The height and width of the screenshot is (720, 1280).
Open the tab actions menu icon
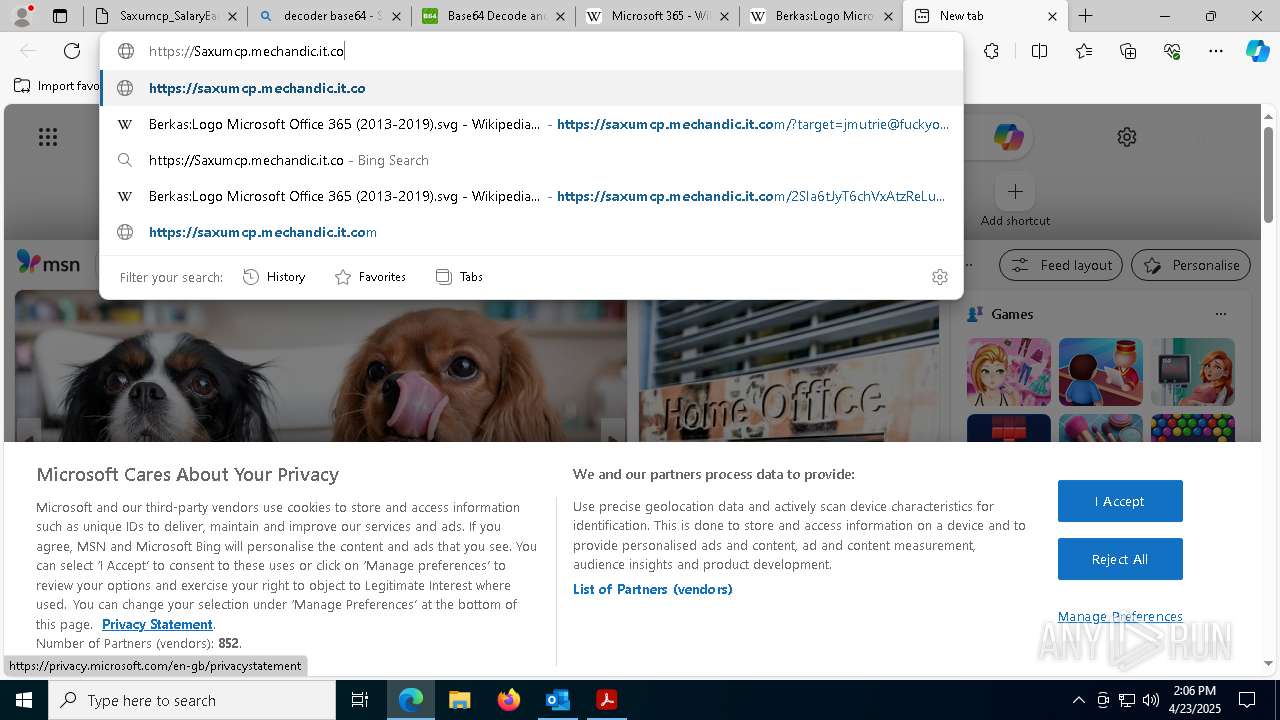[60, 16]
